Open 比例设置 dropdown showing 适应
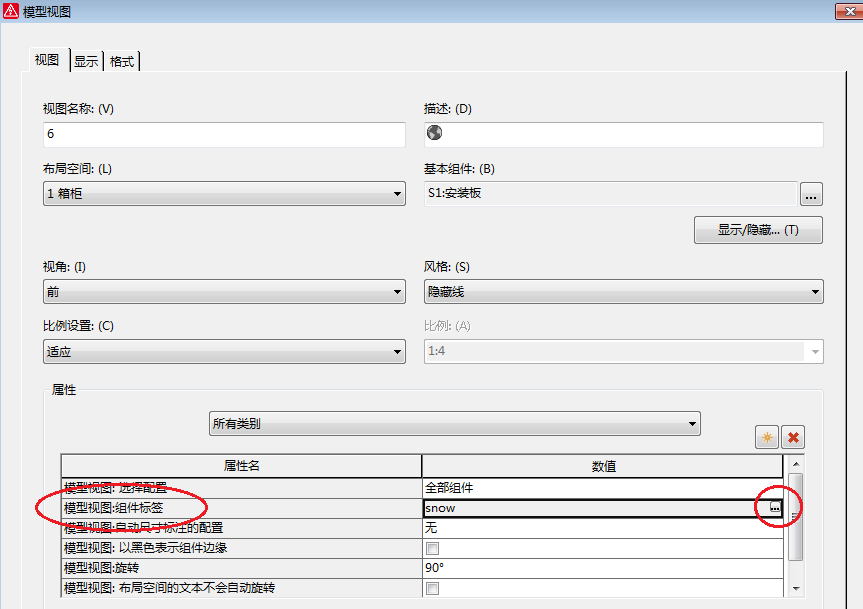This screenshot has height=609, width=863. (x=397, y=352)
